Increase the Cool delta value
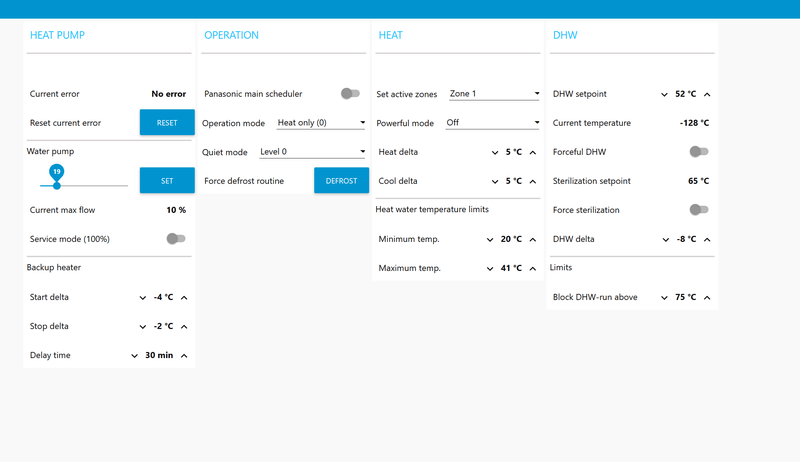The image size is (800, 462). pos(533,182)
